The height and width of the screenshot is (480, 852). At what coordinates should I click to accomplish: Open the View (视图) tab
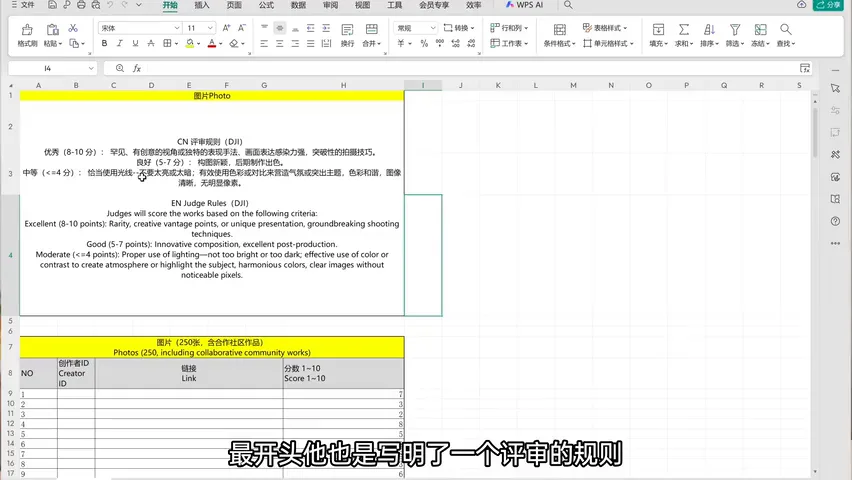362,5
